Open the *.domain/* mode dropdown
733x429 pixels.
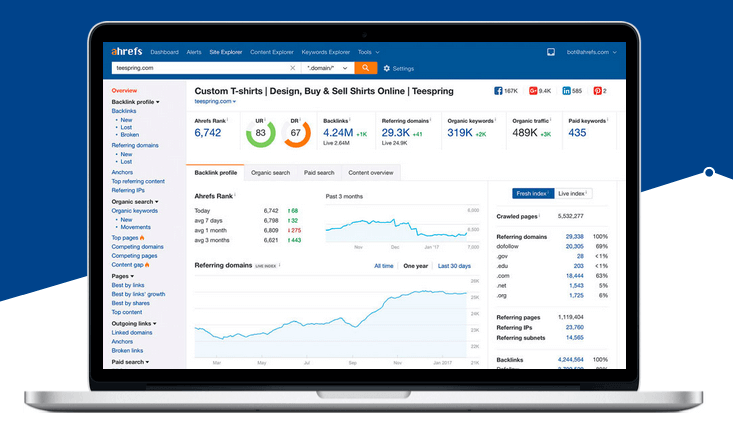tap(327, 68)
